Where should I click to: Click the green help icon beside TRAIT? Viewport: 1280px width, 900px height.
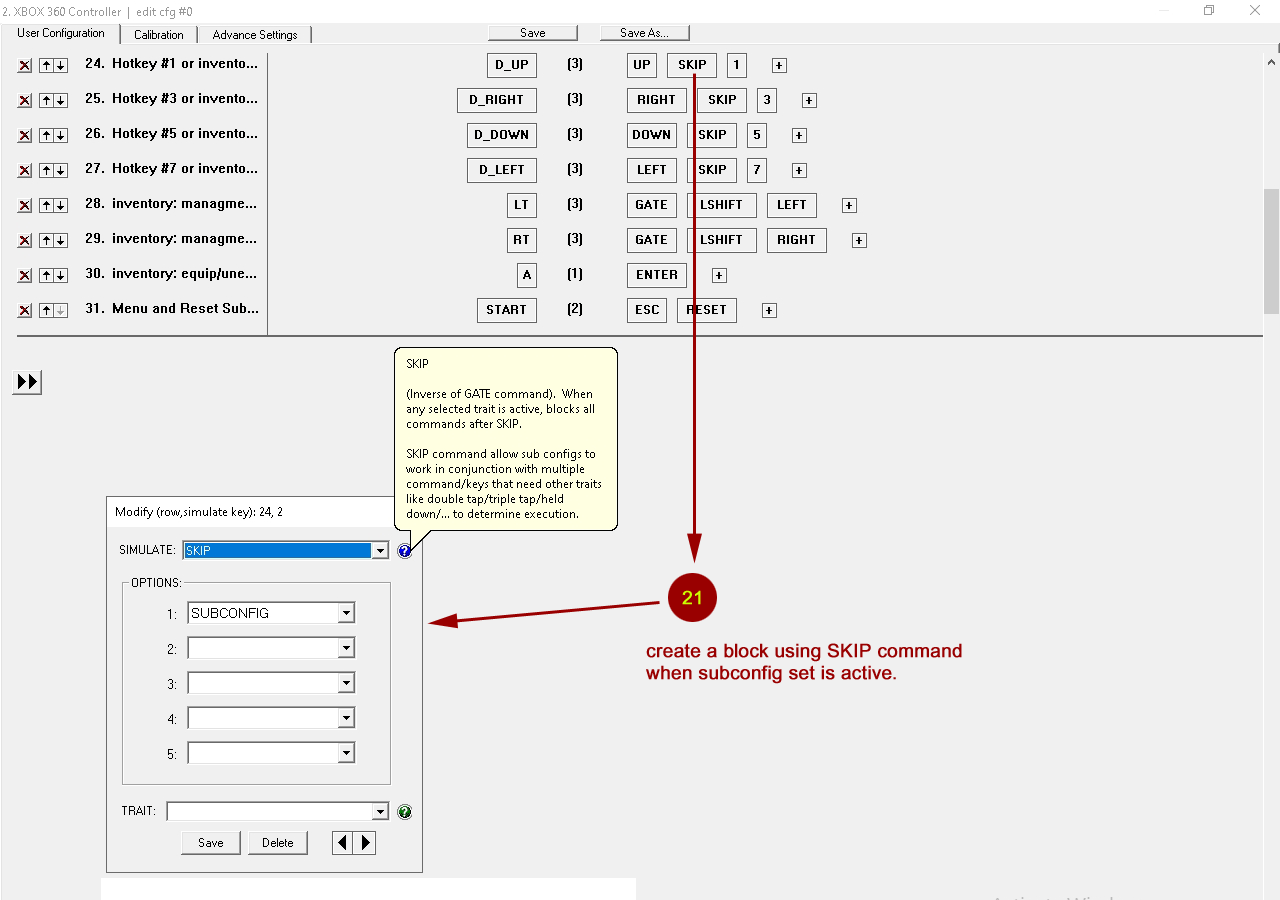(x=404, y=812)
